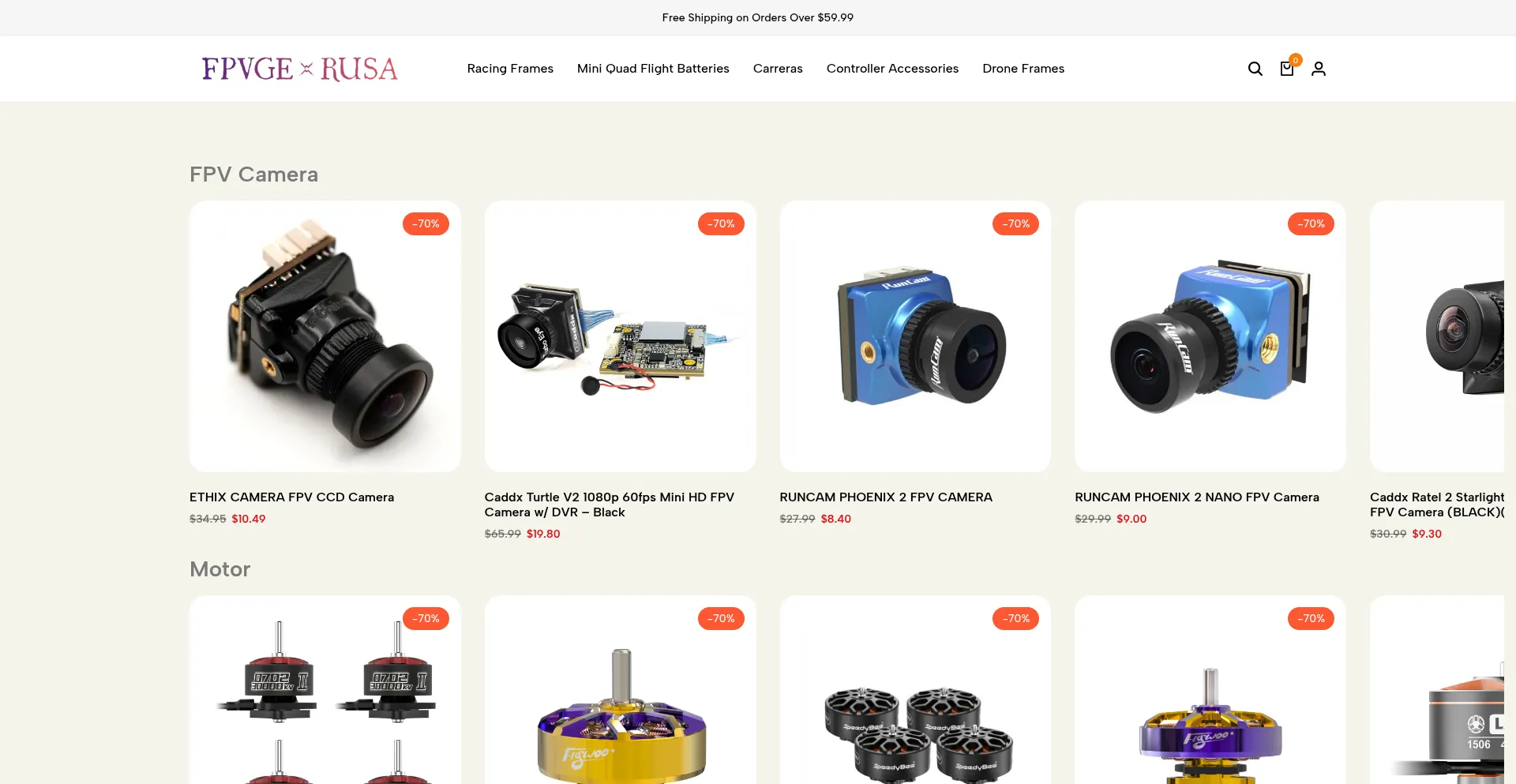
Task: Click the FPVGE RUSA logo
Action: click(300, 69)
